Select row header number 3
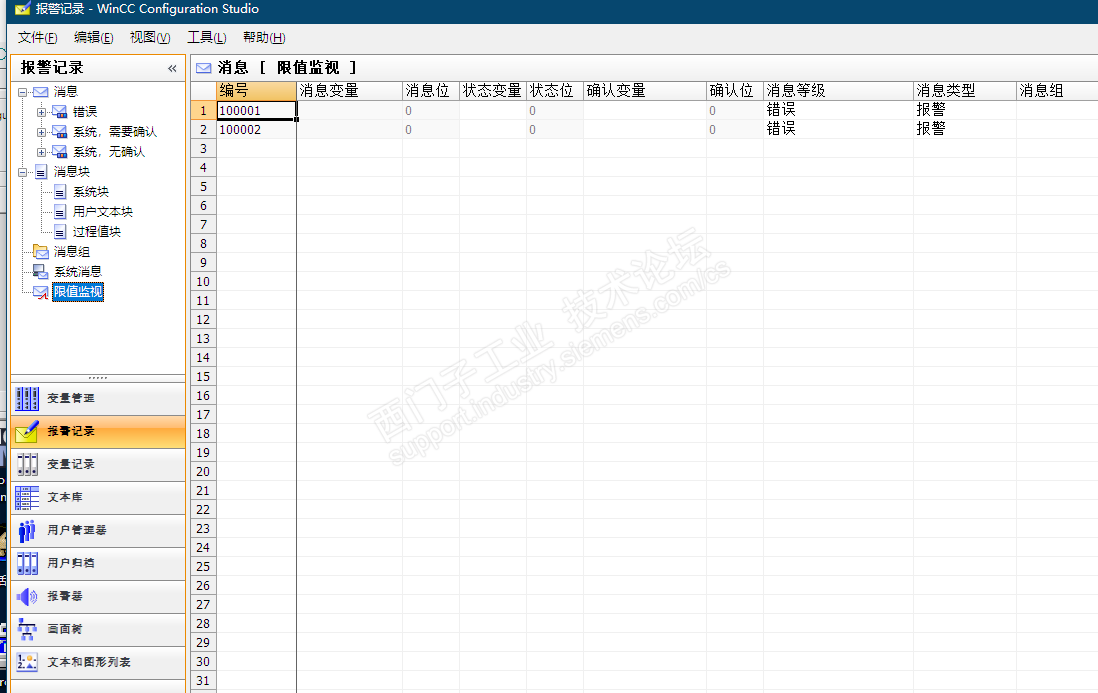The image size is (1098, 693). [x=204, y=148]
